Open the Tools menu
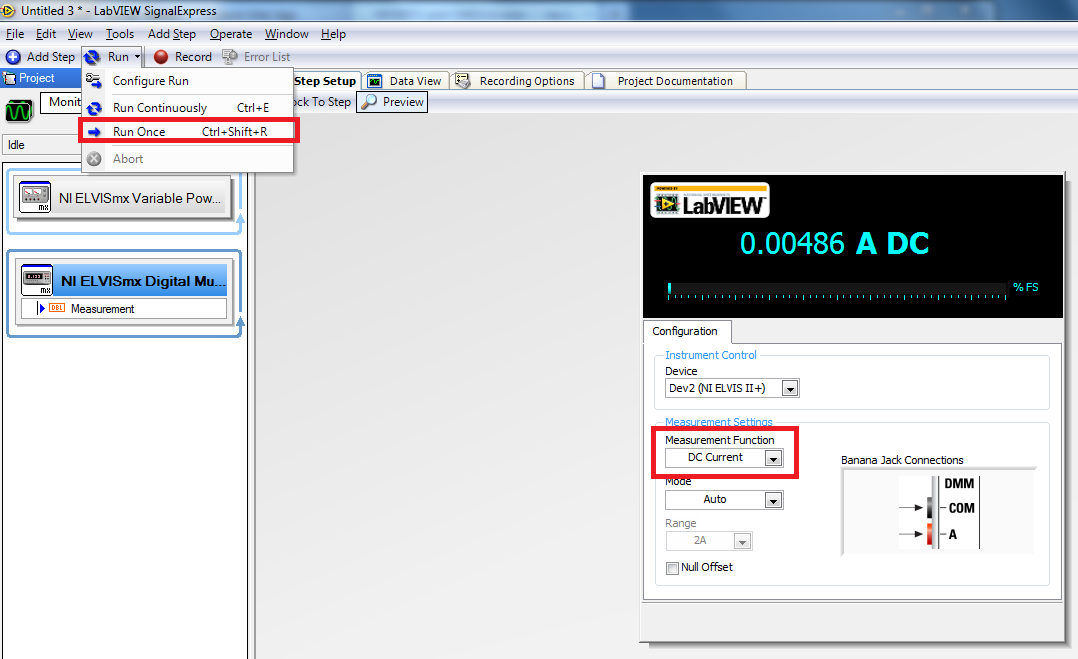The width and height of the screenshot is (1078, 659). 120,34
